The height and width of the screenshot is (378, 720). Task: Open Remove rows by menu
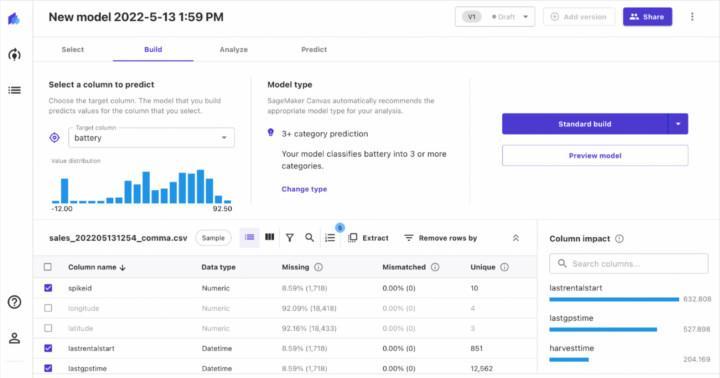click(440, 238)
